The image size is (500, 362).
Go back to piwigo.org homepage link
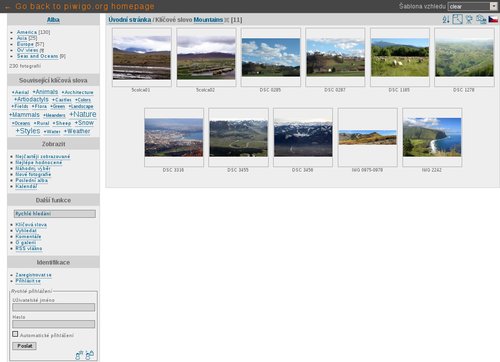click(80, 6)
